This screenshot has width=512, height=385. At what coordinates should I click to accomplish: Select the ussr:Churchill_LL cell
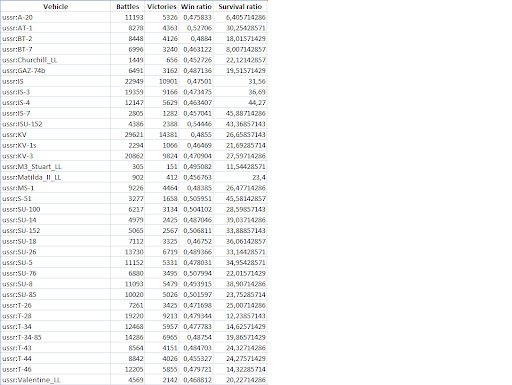coord(55,60)
